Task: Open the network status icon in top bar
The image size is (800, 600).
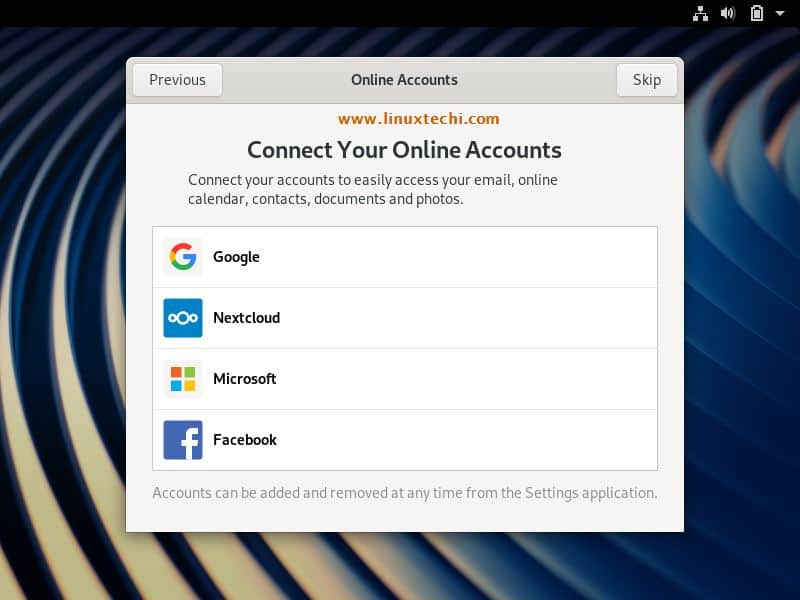Action: 700,13
